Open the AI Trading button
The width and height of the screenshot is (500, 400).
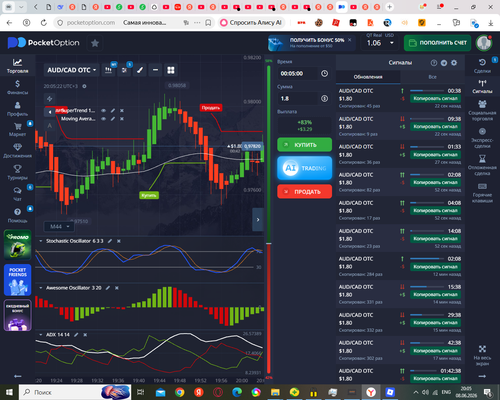305,168
